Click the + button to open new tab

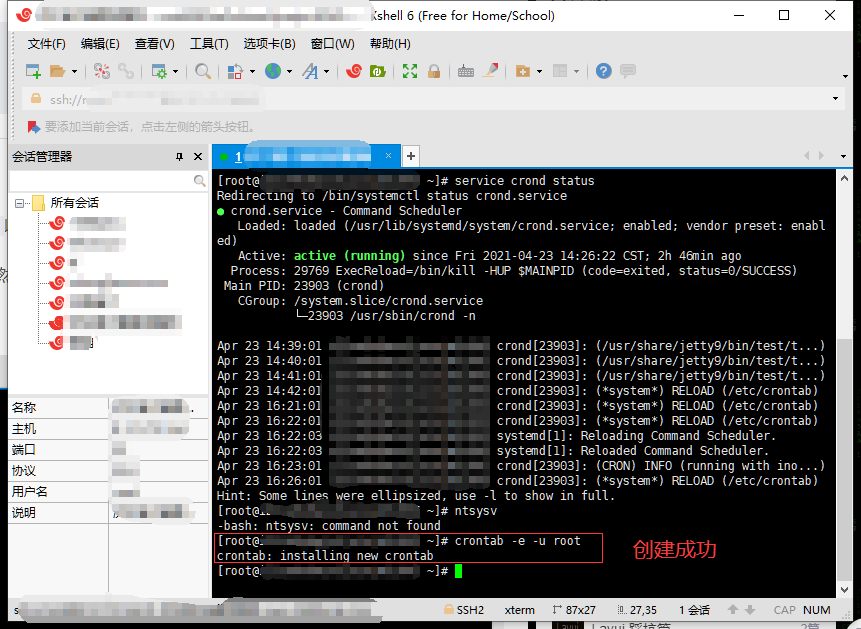tap(410, 156)
